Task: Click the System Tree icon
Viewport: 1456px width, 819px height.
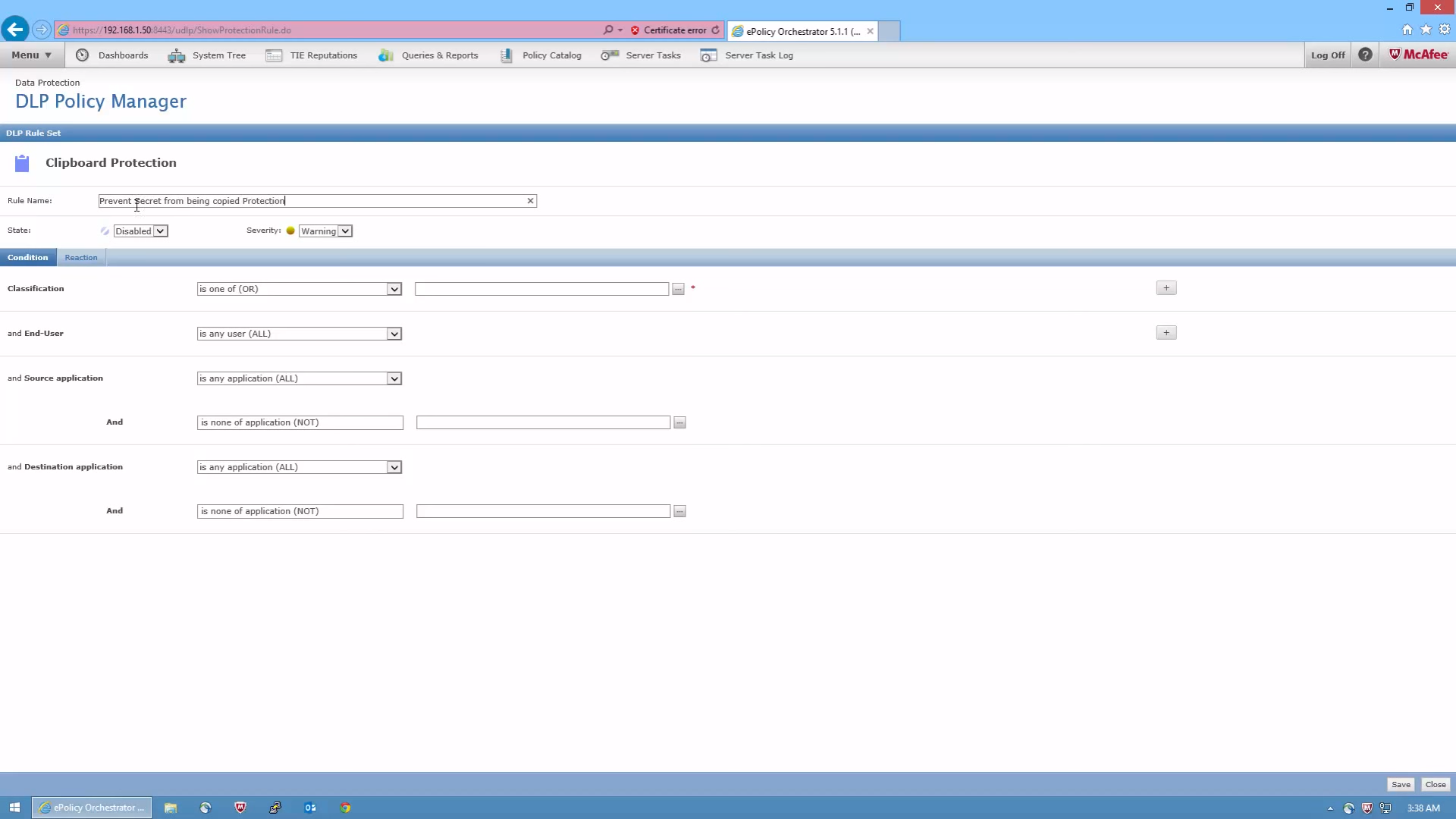Action: pyautogui.click(x=177, y=55)
